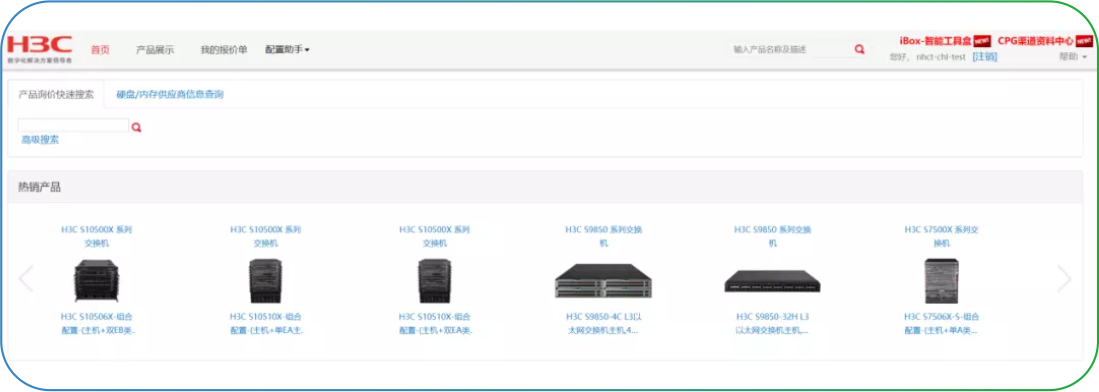Viewport: 1099px width, 392px height.
Task: Open the H3C S9850-4C L3以太网交换机 link
Action: pos(603,323)
